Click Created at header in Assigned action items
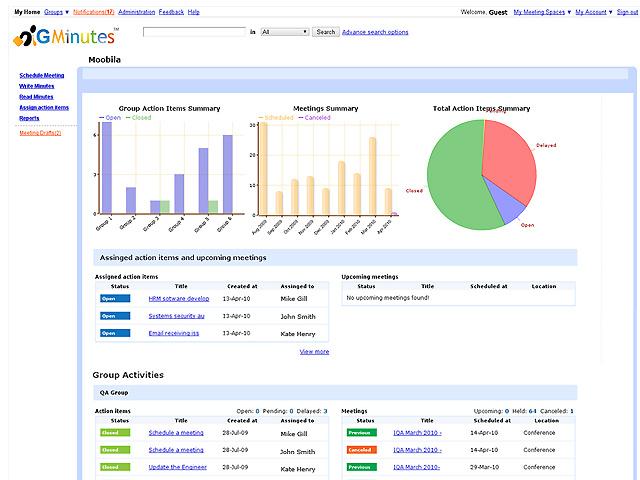This screenshot has height=480, width=640. click(x=242, y=286)
